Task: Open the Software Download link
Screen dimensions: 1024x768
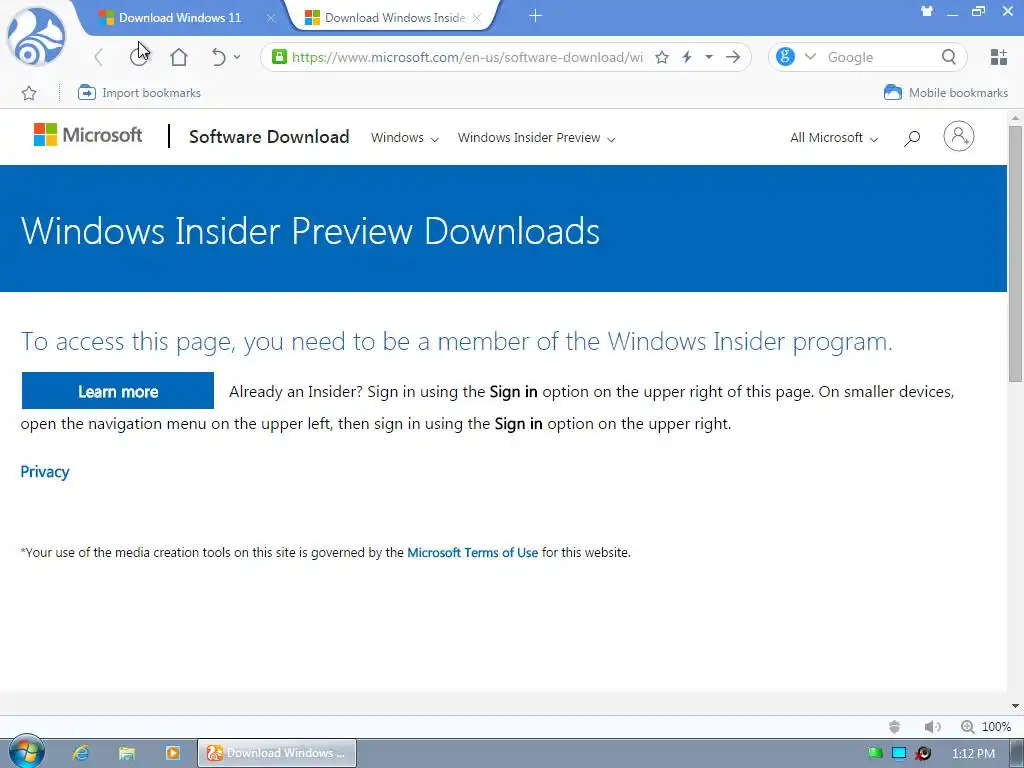Action: pyautogui.click(x=269, y=136)
